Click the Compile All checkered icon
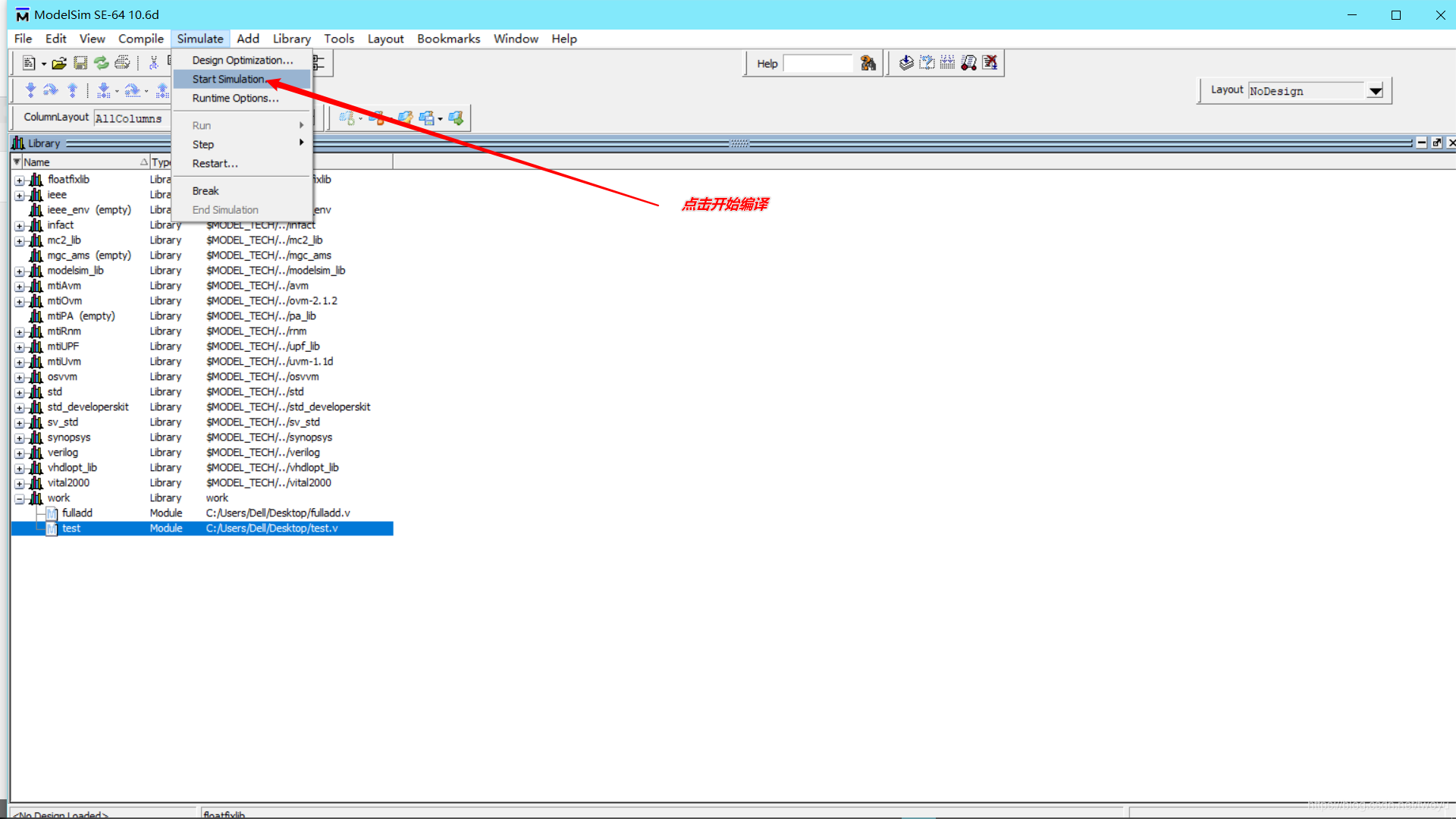The image size is (1456, 819). point(927,63)
